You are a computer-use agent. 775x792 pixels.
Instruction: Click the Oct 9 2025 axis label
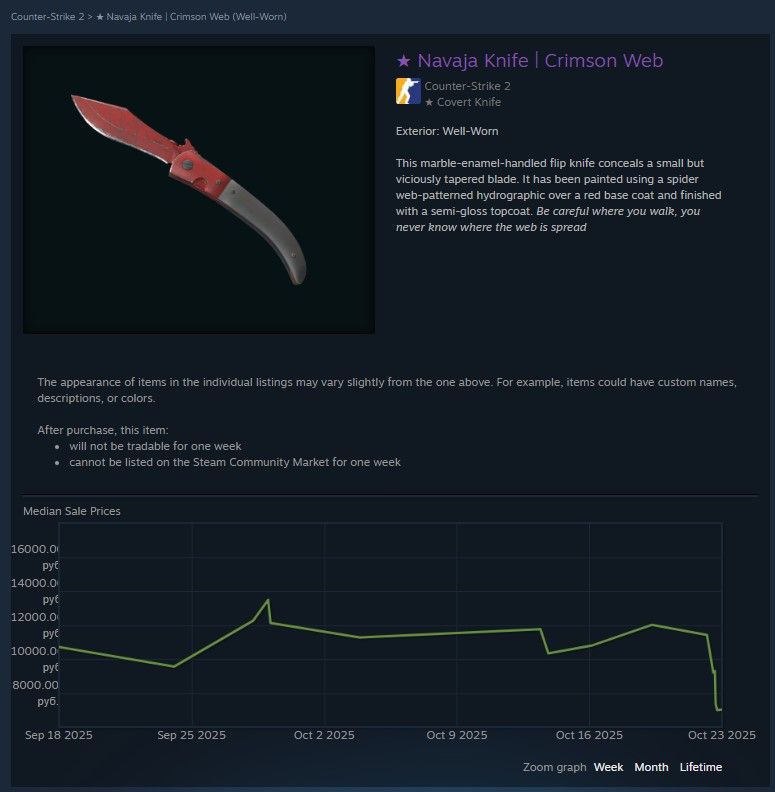point(457,735)
